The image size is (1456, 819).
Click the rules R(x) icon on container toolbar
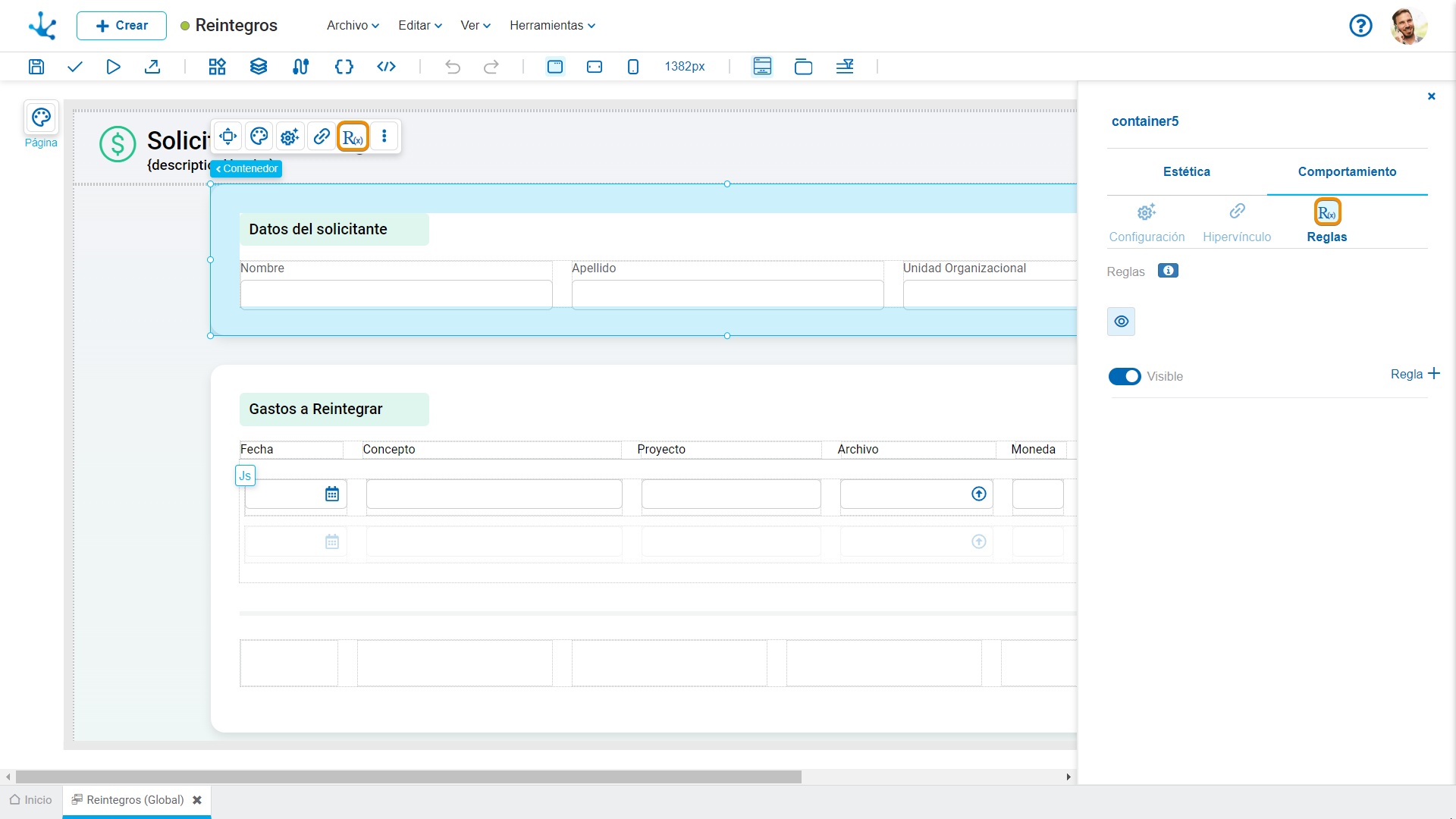coord(353,136)
